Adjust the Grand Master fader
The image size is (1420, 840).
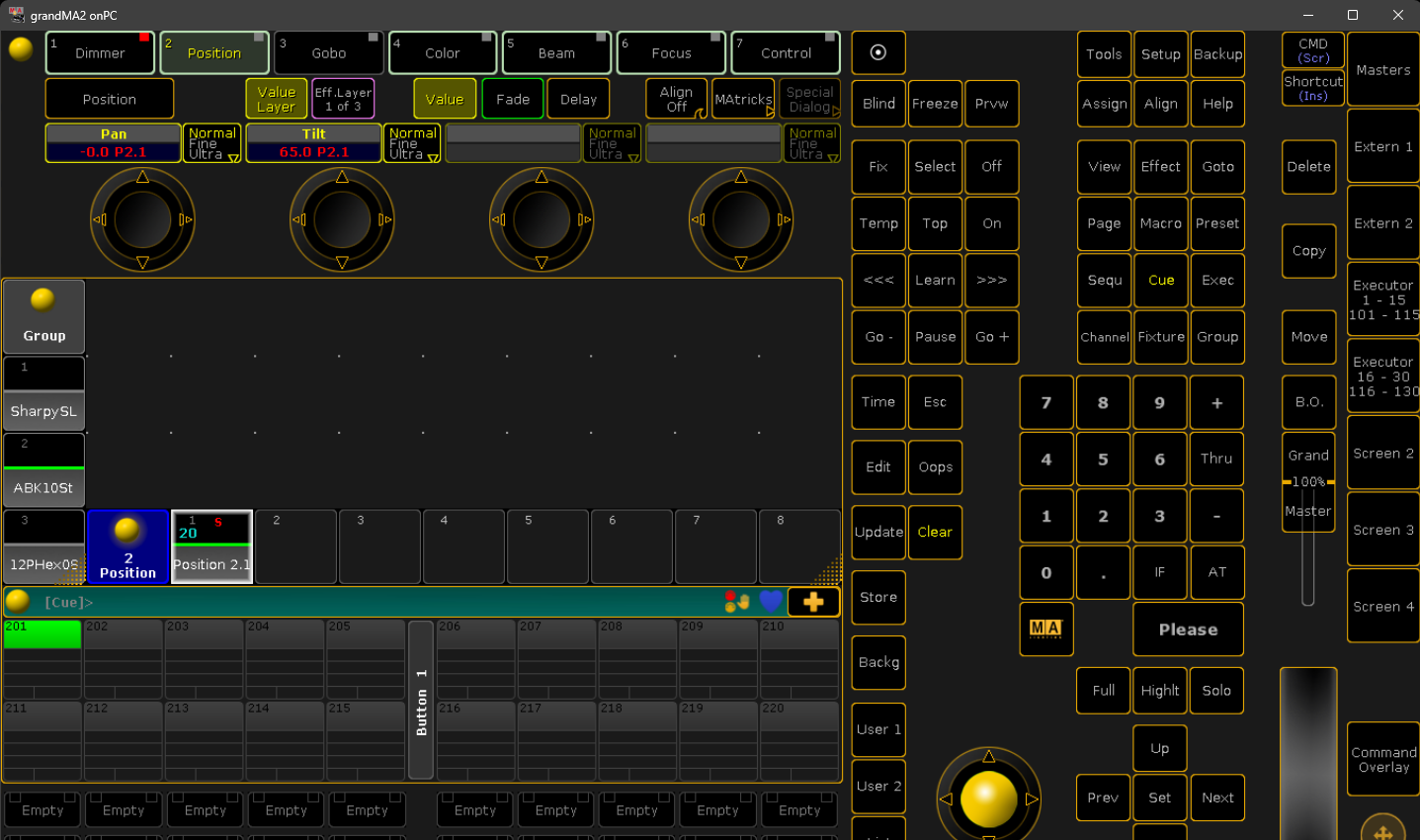pyautogui.click(x=1308, y=482)
